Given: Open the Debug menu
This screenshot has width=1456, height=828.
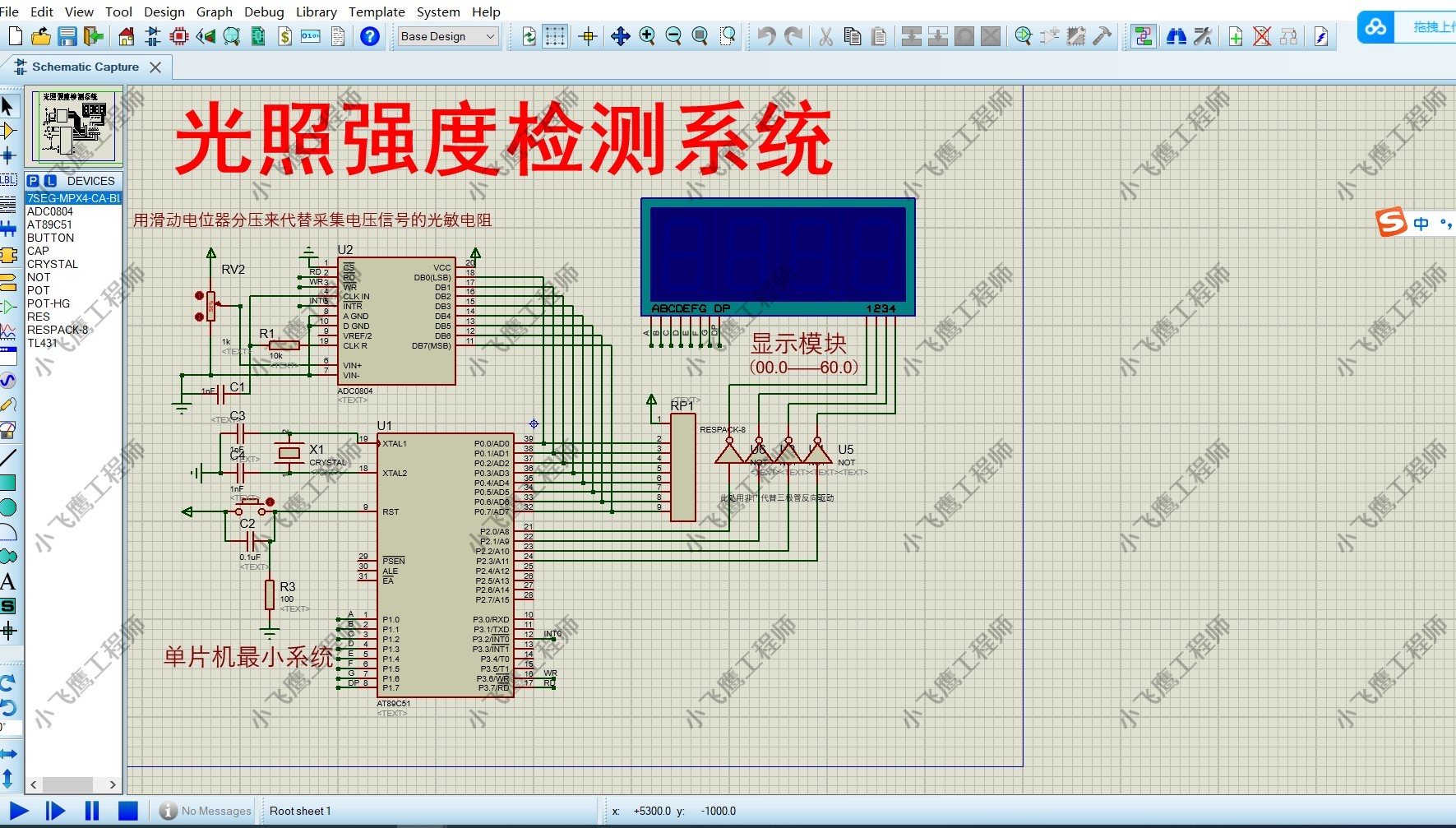Looking at the screenshot, I should click(264, 12).
